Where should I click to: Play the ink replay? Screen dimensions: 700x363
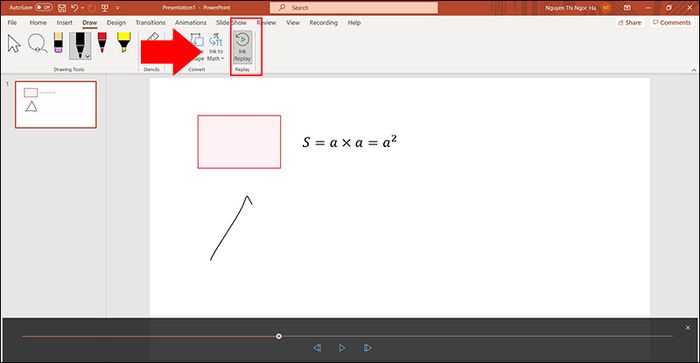(x=342, y=347)
